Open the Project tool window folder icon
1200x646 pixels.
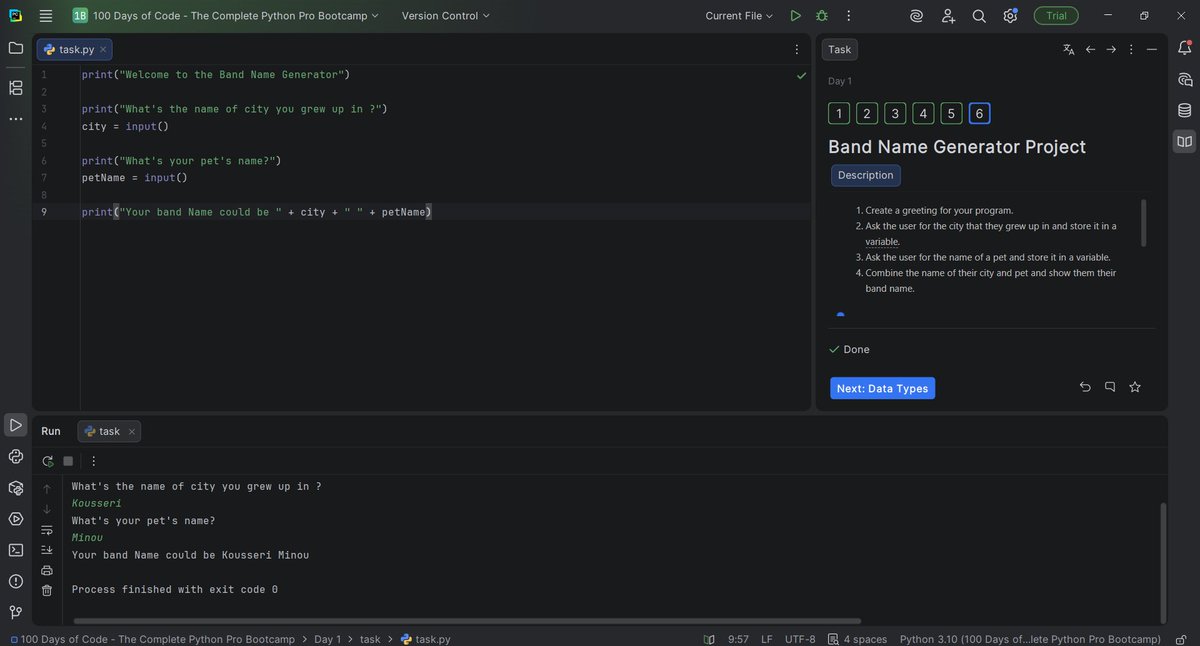tap(16, 48)
